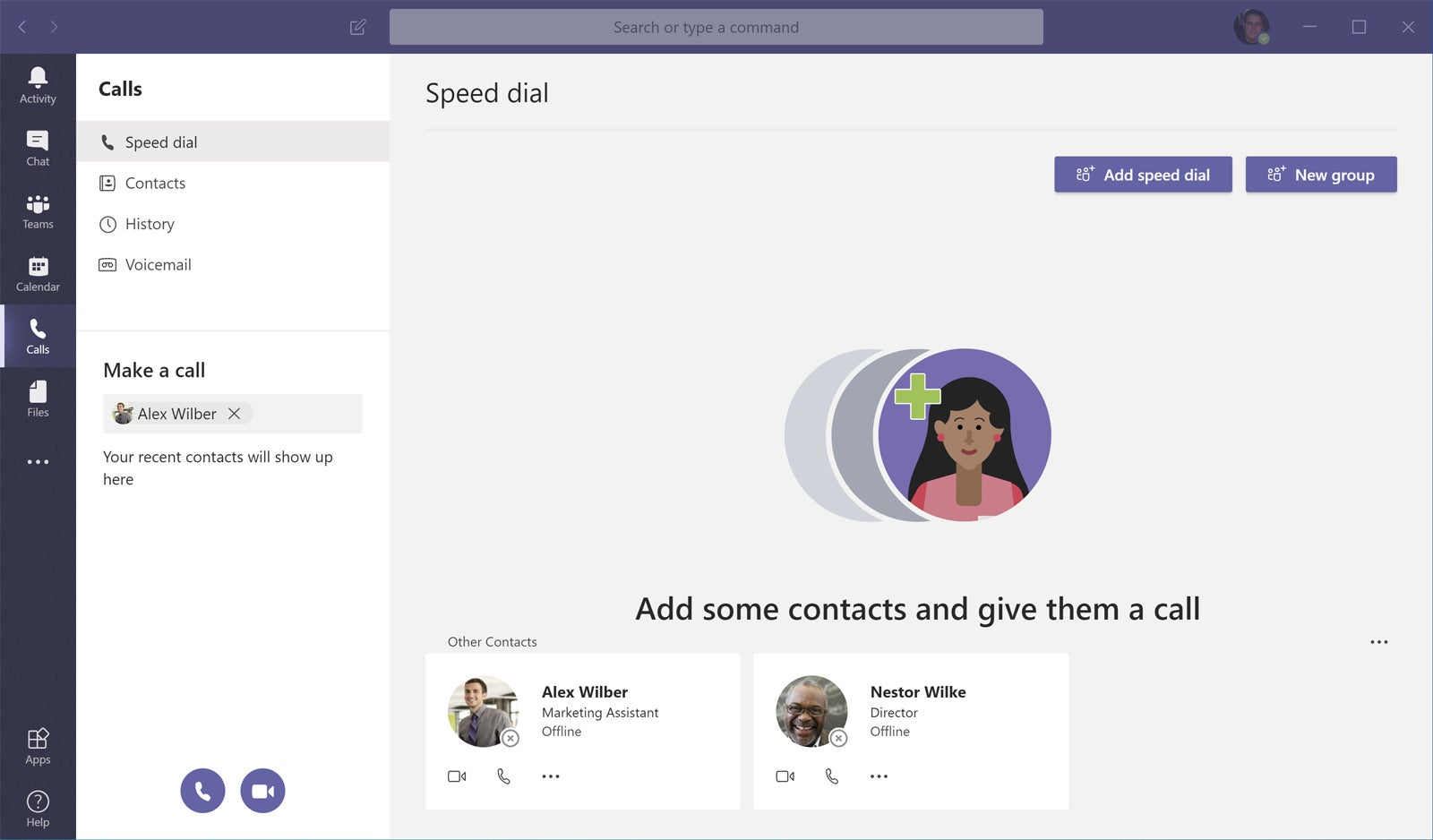The height and width of the screenshot is (840, 1433).
Task: Click the new chat compose icon
Action: 357,27
